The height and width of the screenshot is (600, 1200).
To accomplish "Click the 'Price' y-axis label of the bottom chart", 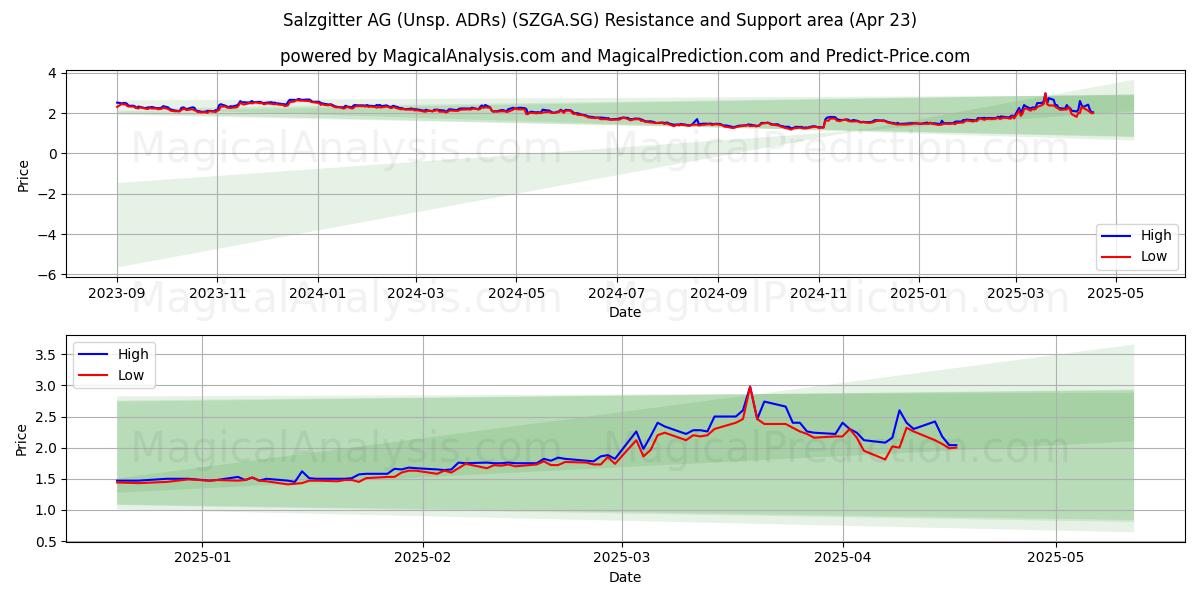I will tap(23, 439).
